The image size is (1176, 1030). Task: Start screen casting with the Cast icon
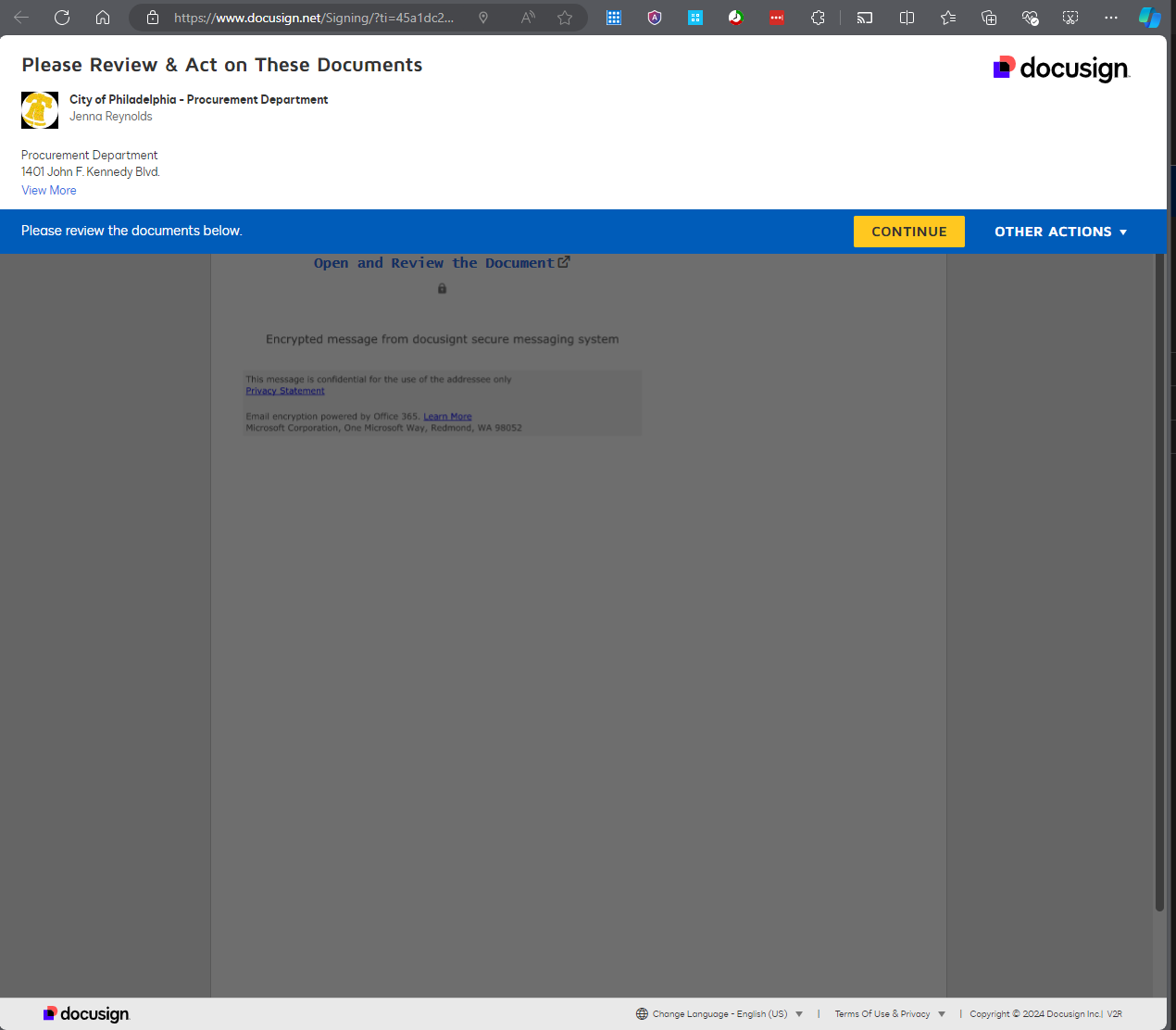tap(865, 17)
